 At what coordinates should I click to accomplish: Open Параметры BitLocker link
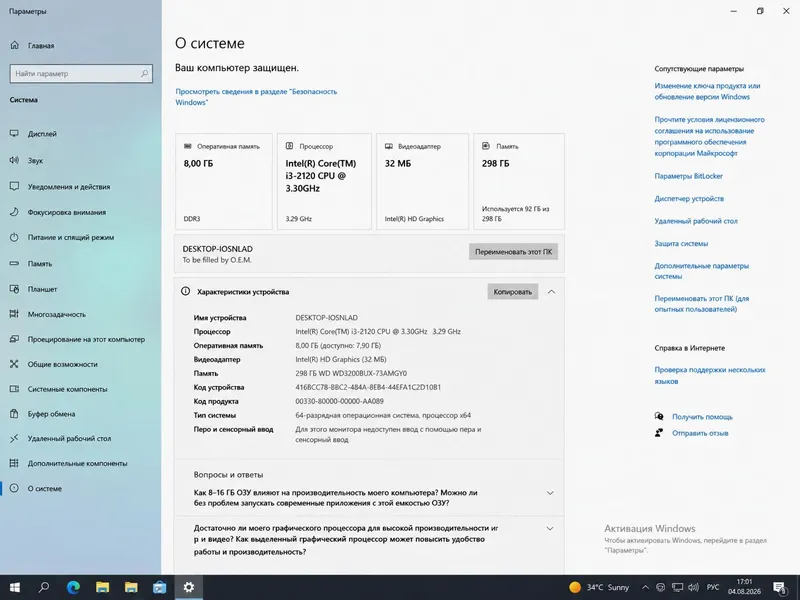pos(688,176)
